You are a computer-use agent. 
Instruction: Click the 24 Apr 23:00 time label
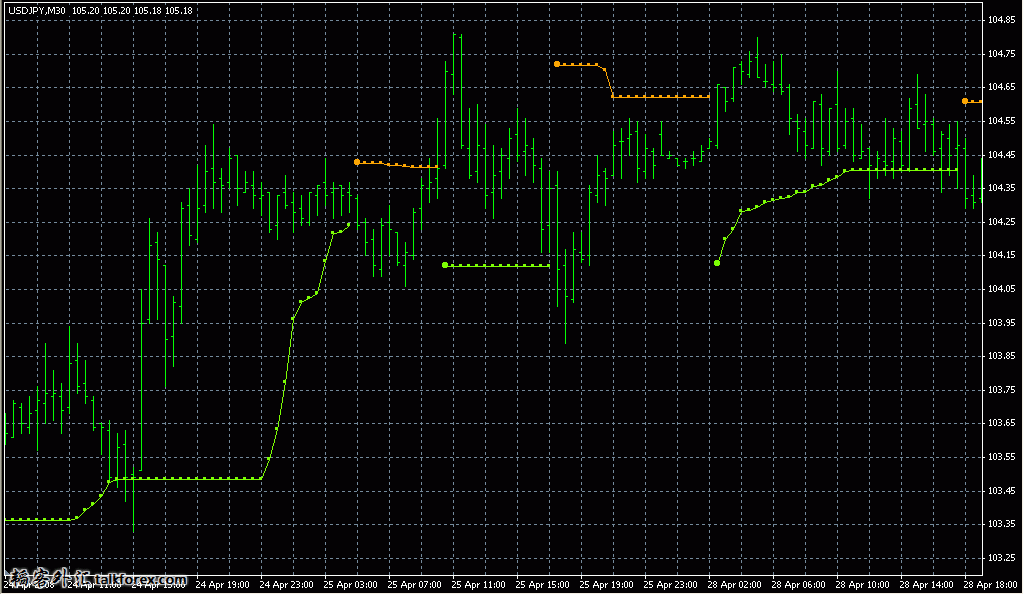click(x=286, y=585)
